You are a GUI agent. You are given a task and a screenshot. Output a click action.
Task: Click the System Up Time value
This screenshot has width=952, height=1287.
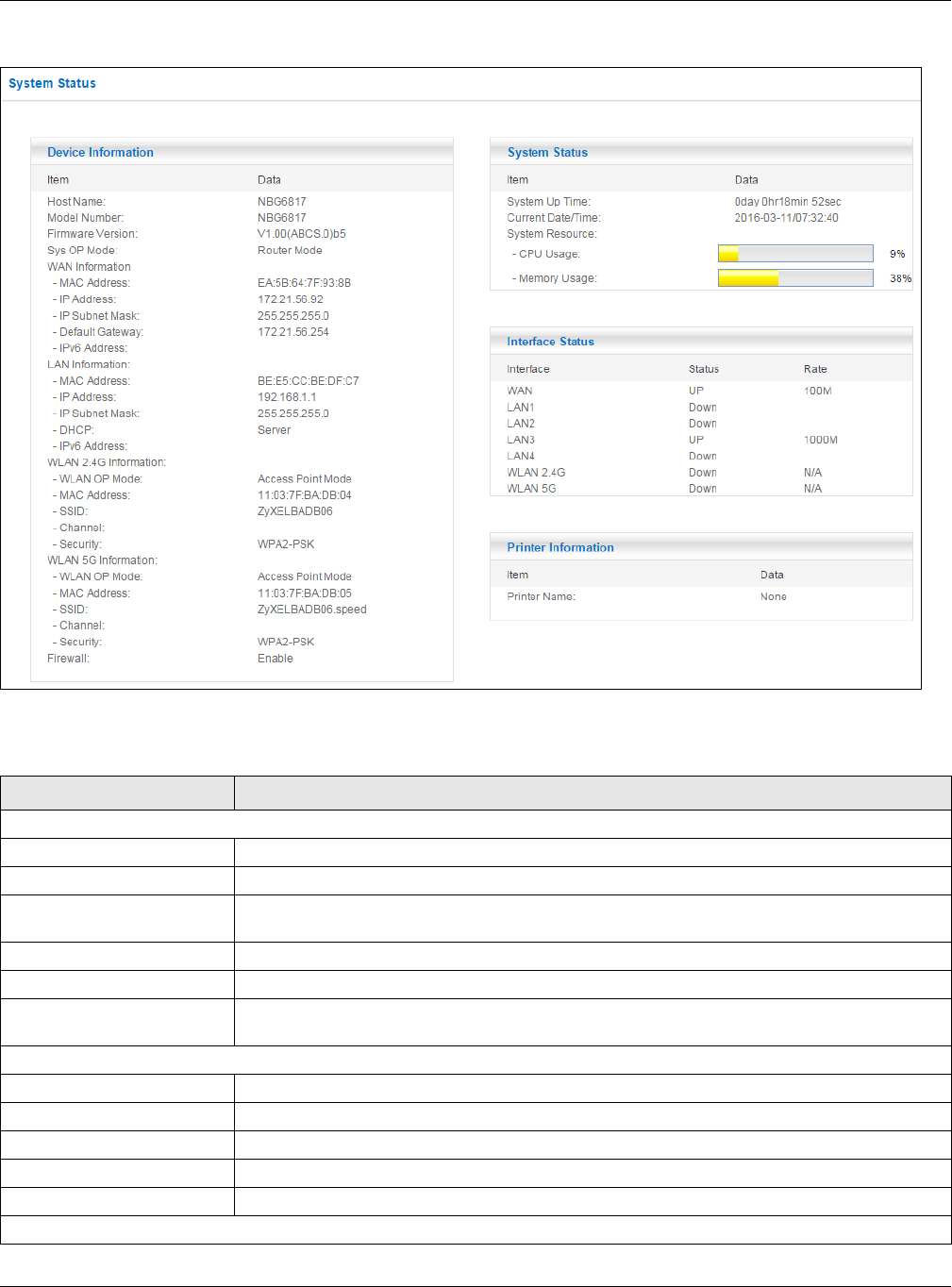(x=788, y=202)
